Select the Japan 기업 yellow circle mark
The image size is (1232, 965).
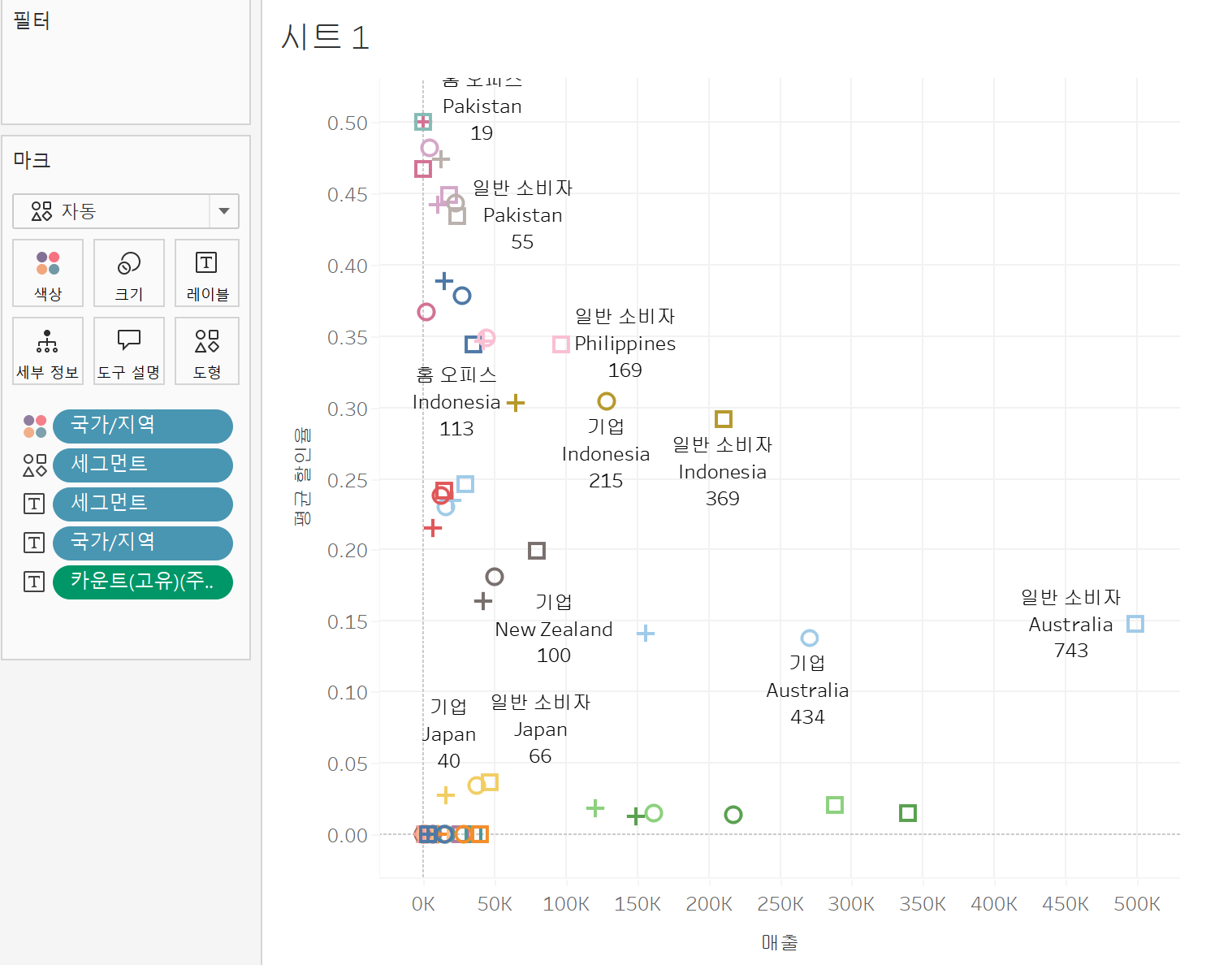tap(477, 785)
